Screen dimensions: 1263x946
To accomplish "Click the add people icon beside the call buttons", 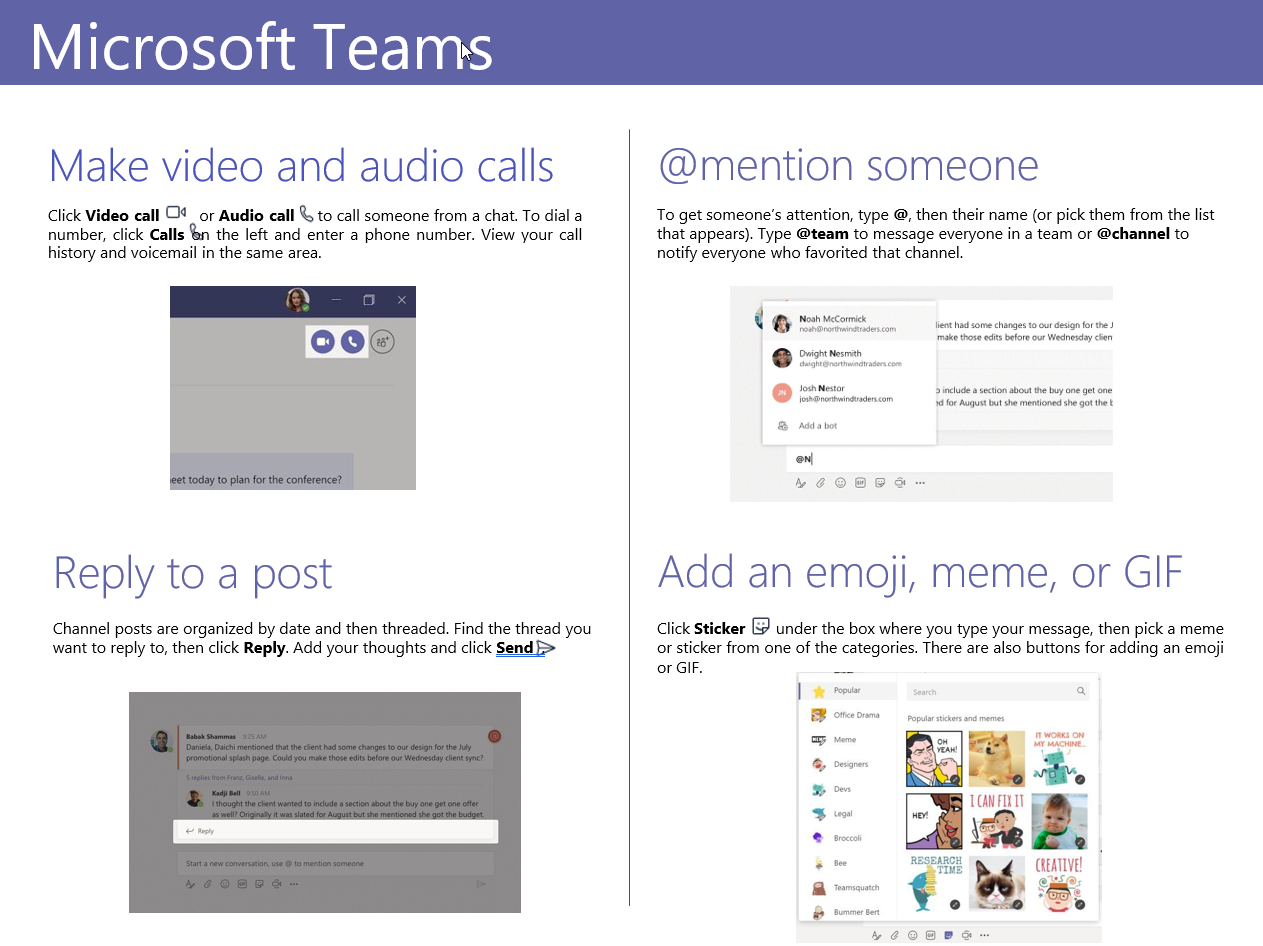I will 383,342.
